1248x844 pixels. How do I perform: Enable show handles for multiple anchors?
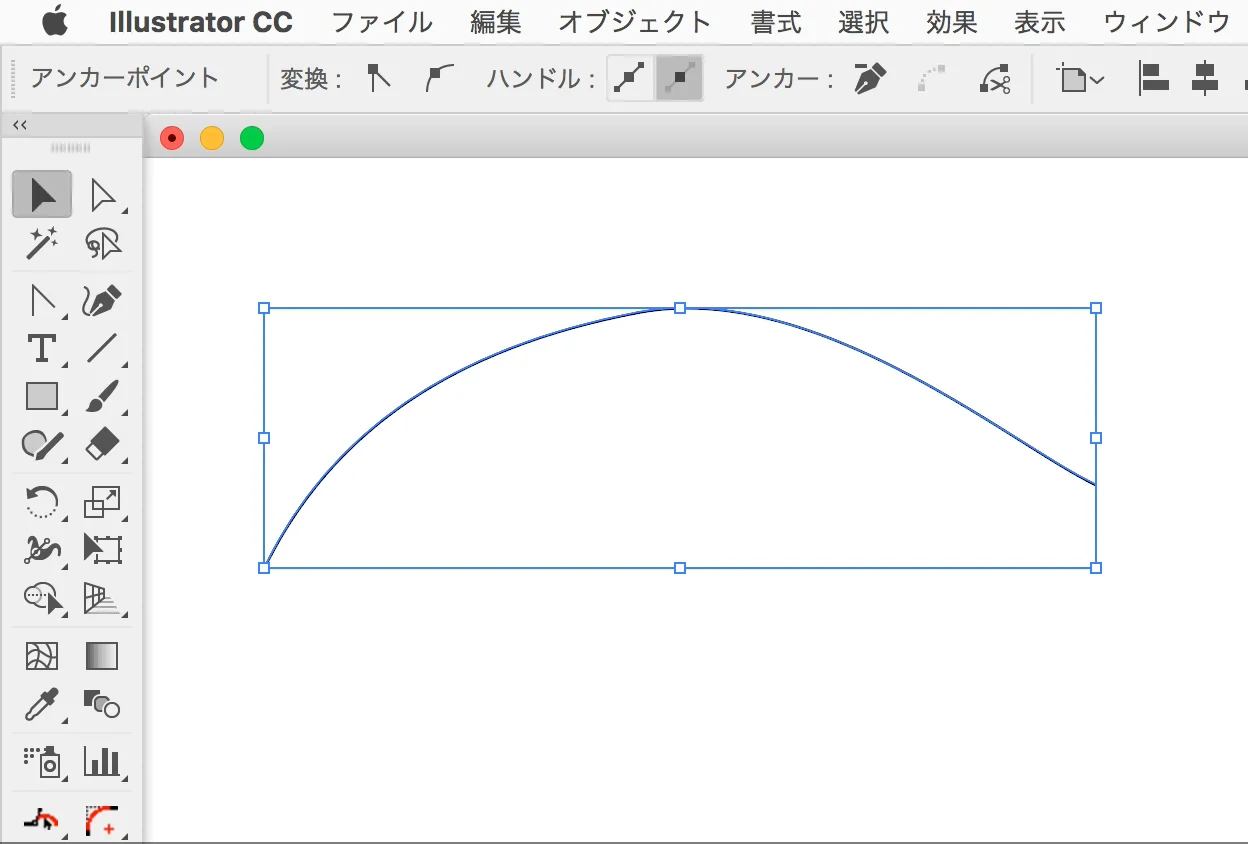[x=630, y=78]
